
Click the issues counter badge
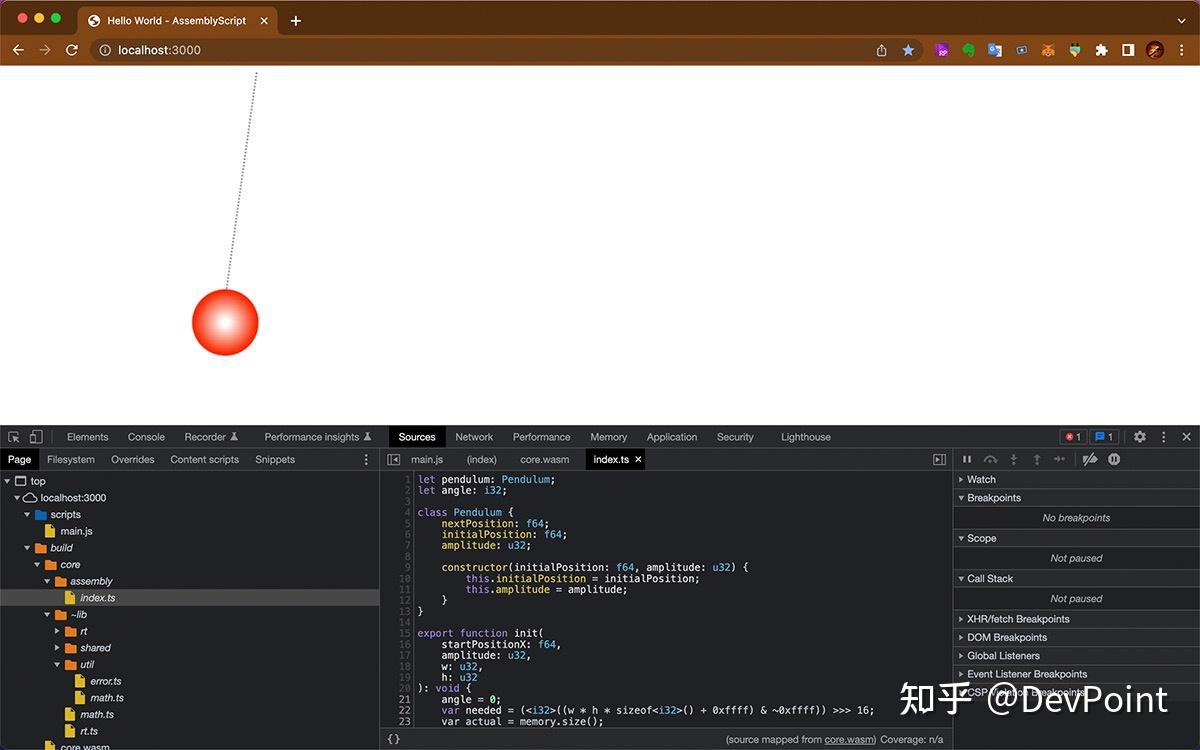[x=1103, y=436]
